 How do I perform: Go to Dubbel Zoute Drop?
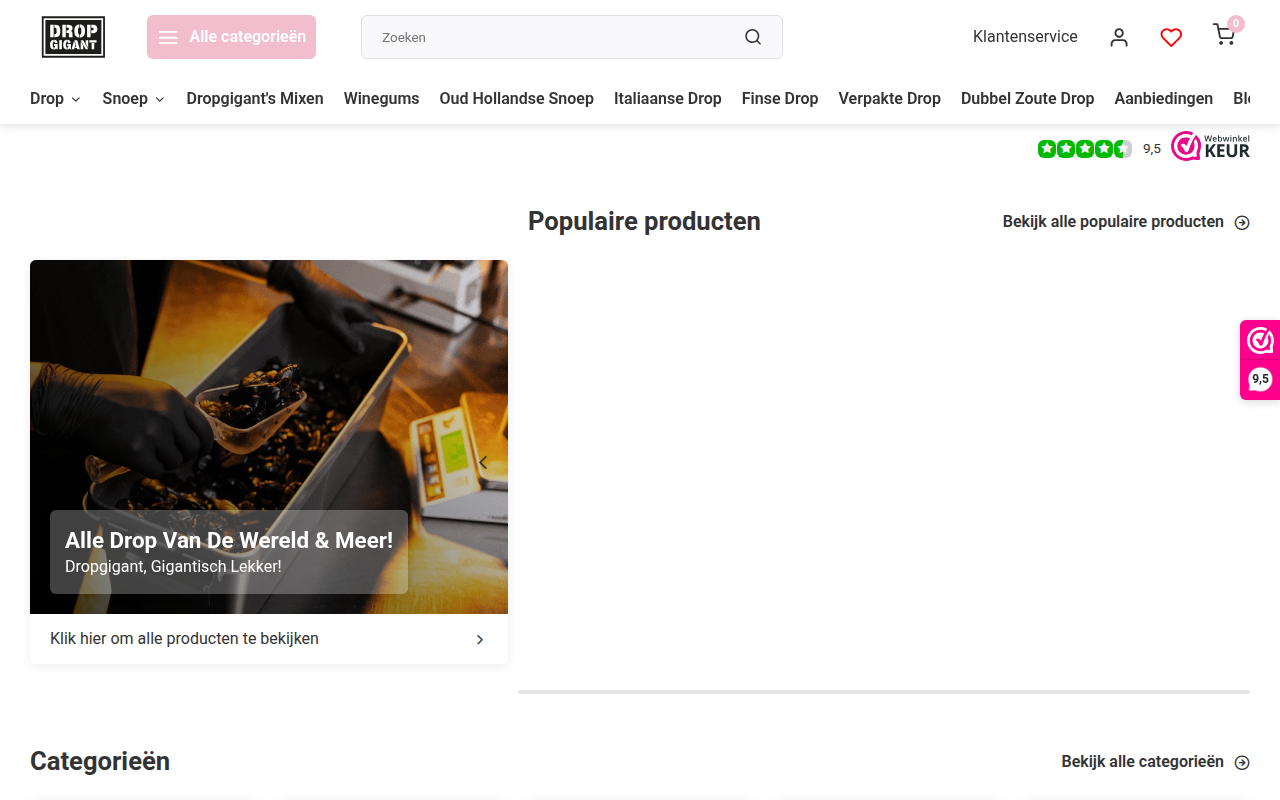point(1027,98)
